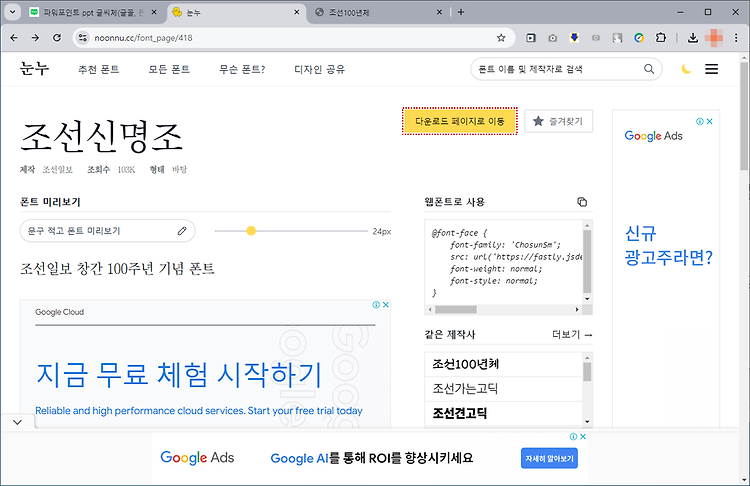Bookmark this page with the star icon

coord(501,38)
